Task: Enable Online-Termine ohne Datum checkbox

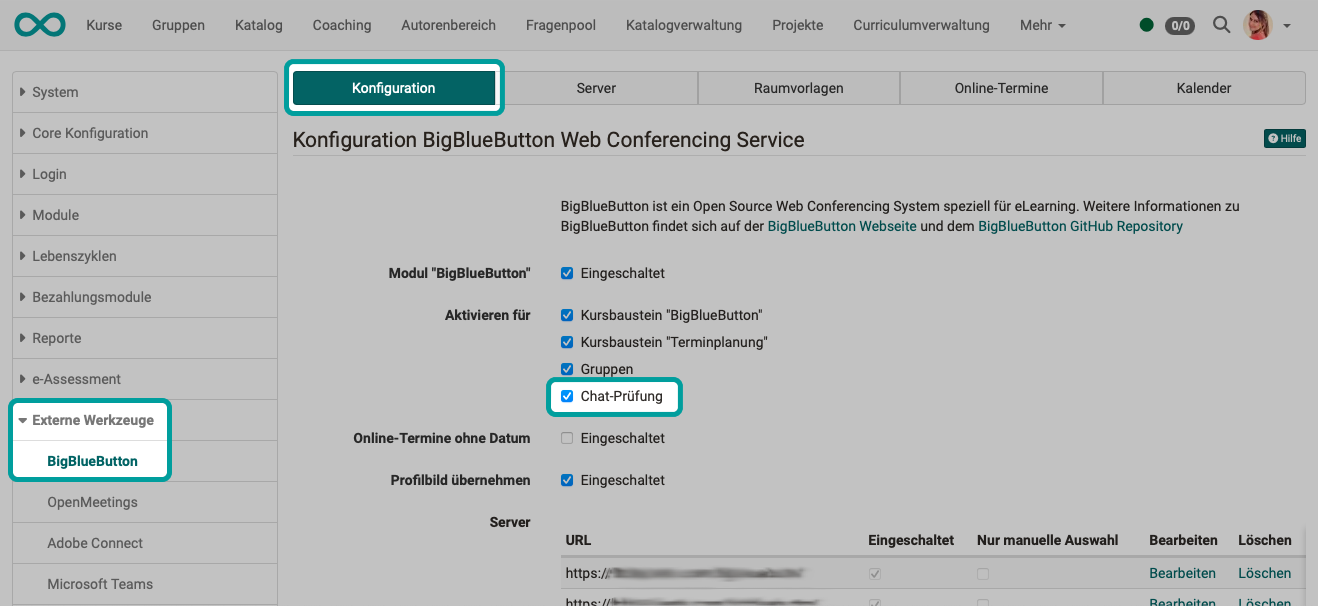Action: [x=567, y=438]
